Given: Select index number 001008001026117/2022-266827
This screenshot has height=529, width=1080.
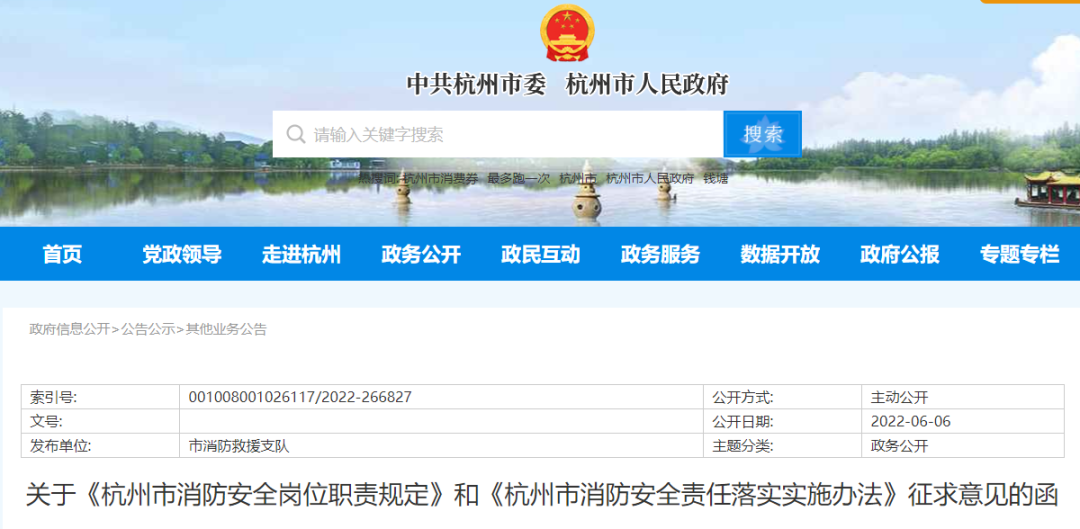Looking at the screenshot, I should coord(300,397).
